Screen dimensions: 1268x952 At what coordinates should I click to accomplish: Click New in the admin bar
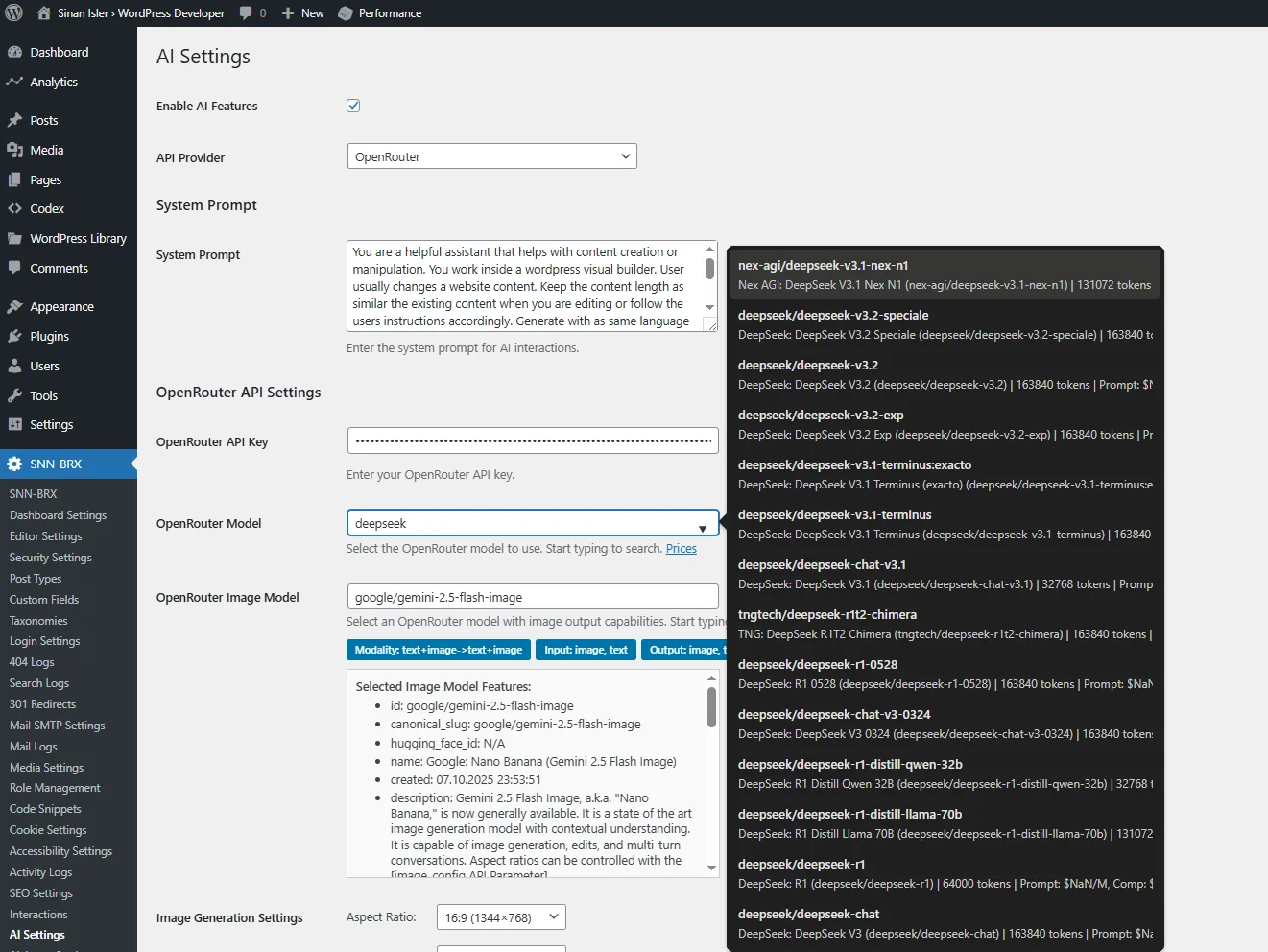point(303,13)
